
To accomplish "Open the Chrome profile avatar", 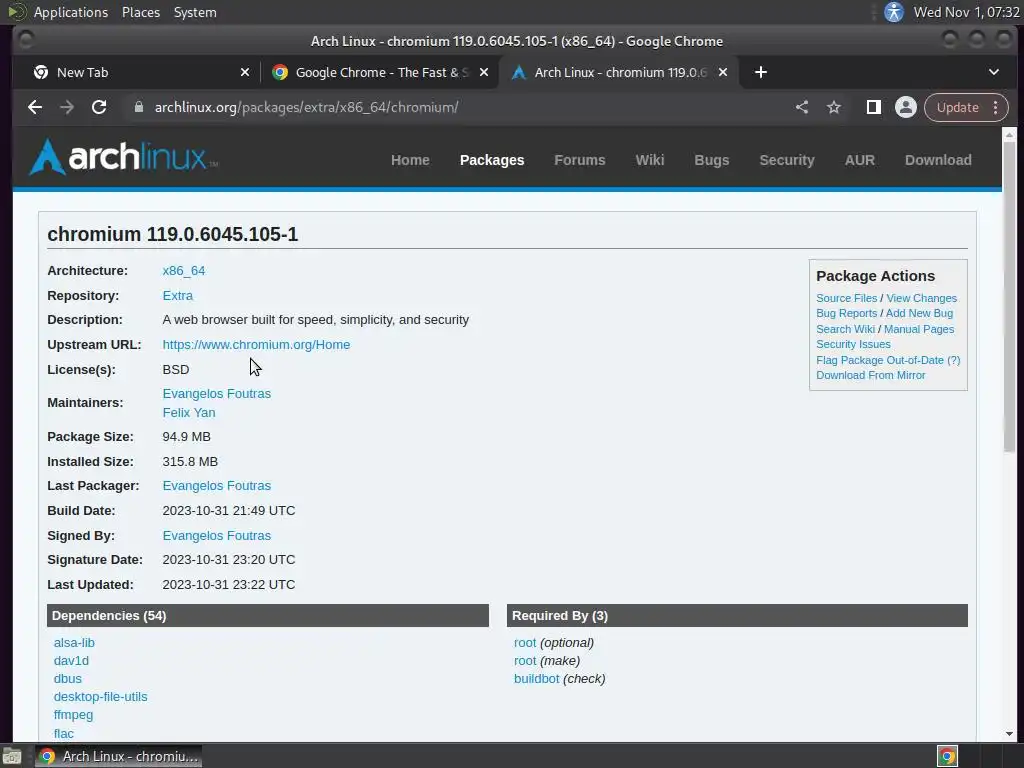I will pos(906,107).
